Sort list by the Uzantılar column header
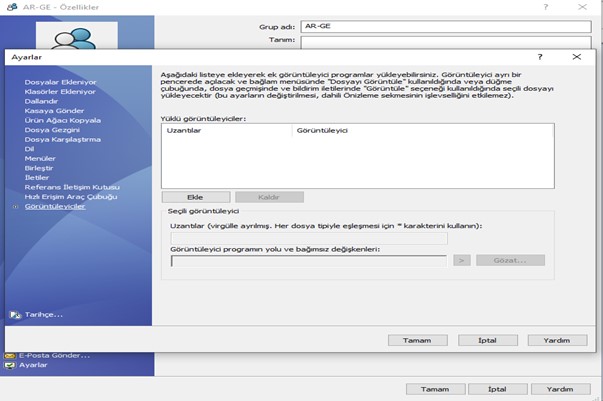The height and width of the screenshot is (401, 603). tap(226, 130)
